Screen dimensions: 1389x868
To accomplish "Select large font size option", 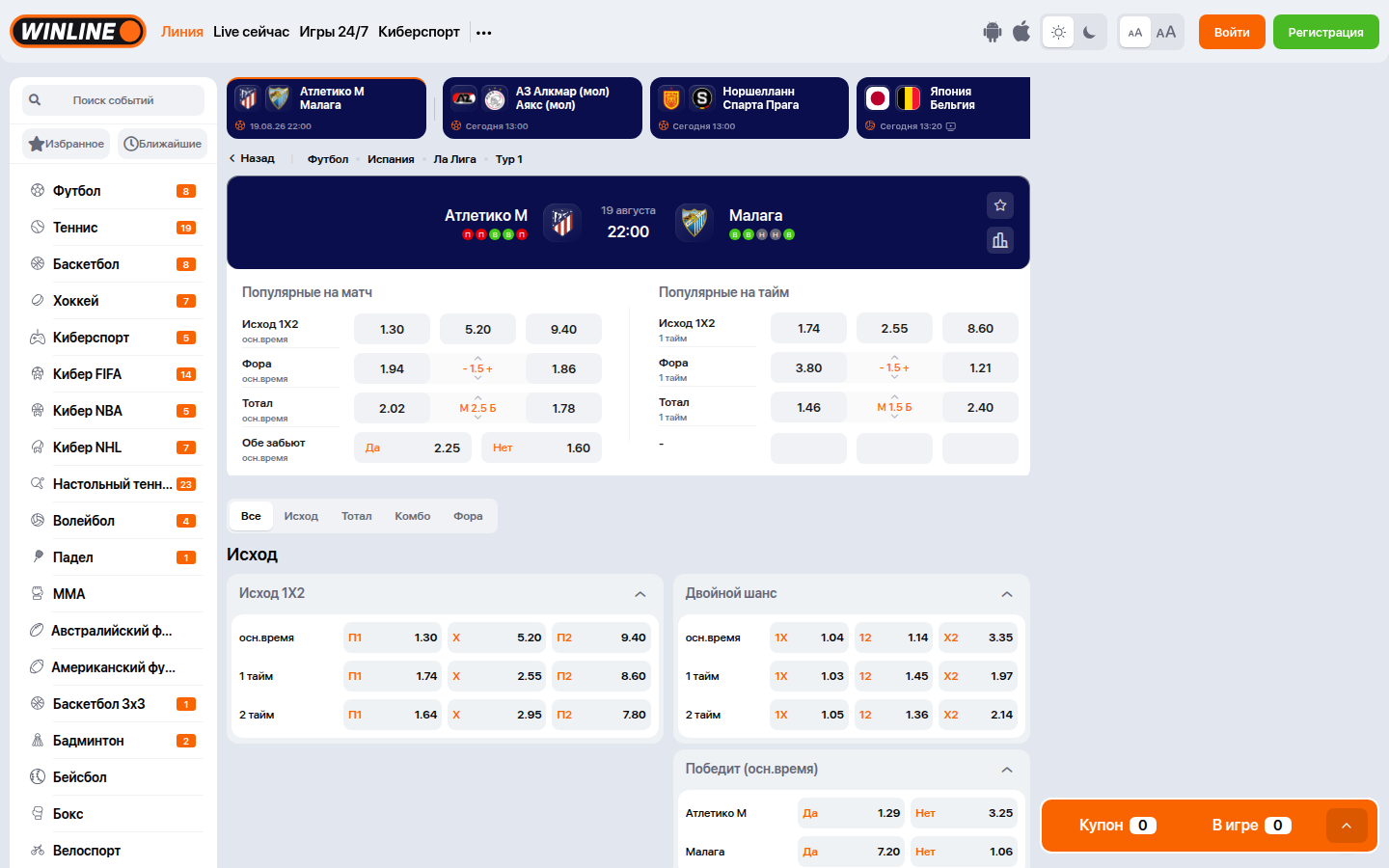I will tap(1166, 32).
